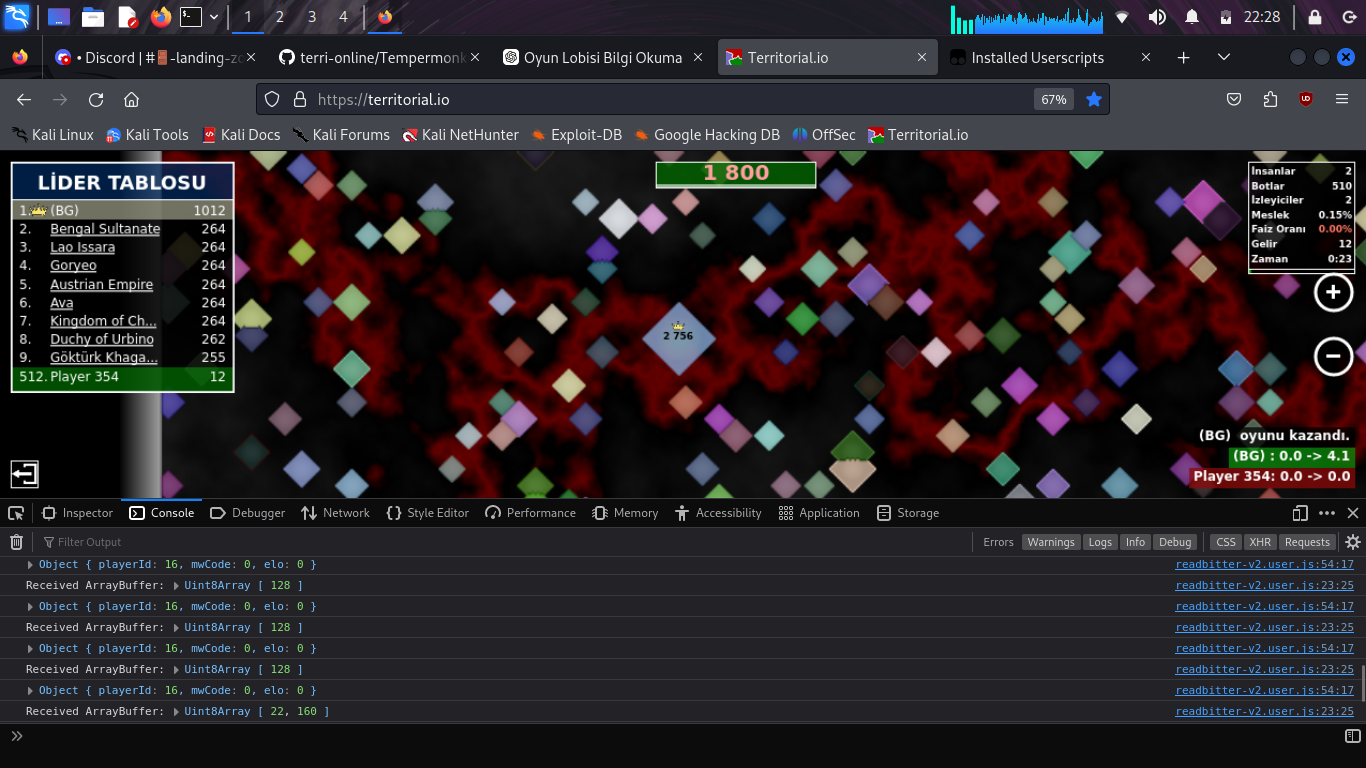Image resolution: width=1366 pixels, height=768 pixels.
Task: Open the Firefox application menu
Action: point(1342,99)
